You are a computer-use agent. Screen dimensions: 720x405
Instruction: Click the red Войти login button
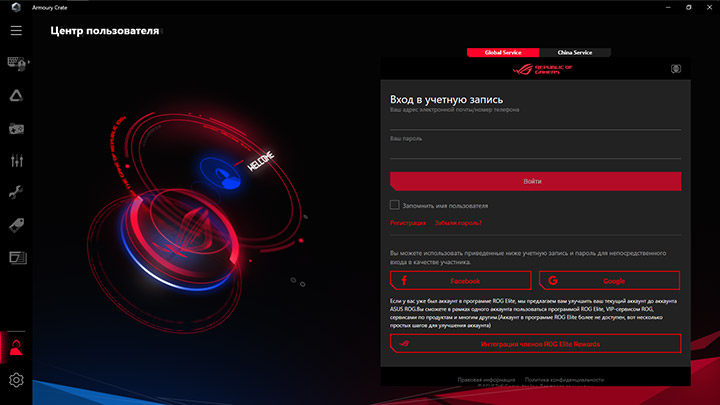(x=535, y=181)
